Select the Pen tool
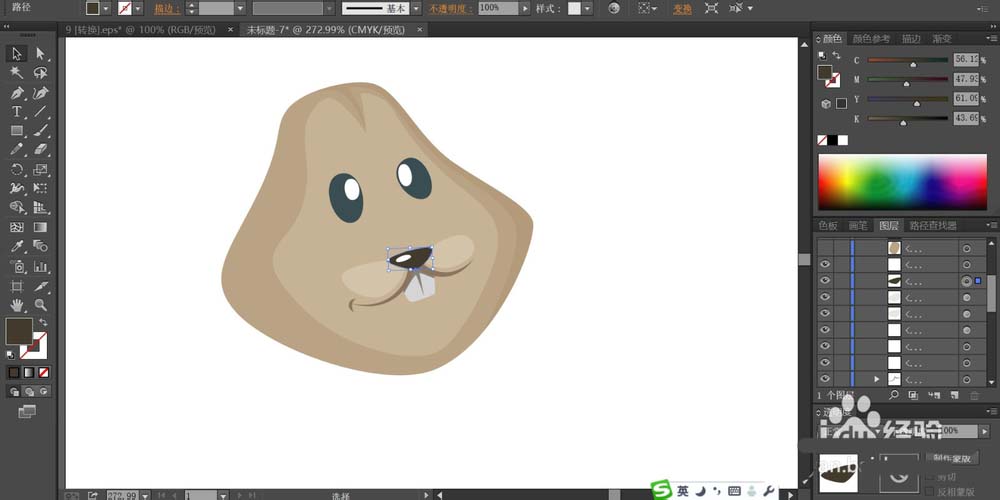The width and height of the screenshot is (1000, 500). click(17, 92)
